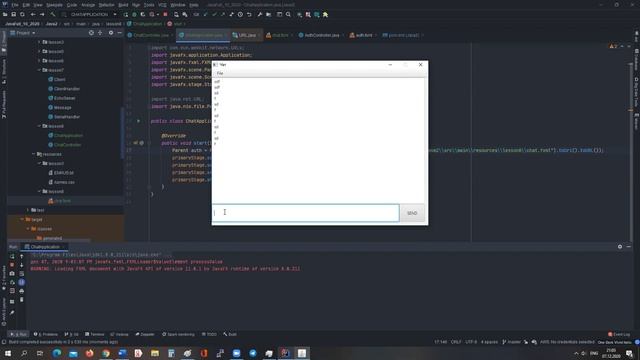The image size is (640, 360).
Task: Toggle the pin tab icon in Run panel
Action: (12, 312)
